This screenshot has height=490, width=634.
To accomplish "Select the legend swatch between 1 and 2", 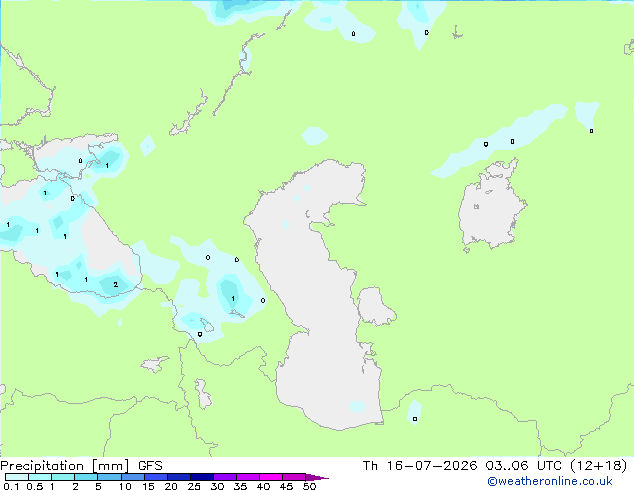I will coord(63,477).
